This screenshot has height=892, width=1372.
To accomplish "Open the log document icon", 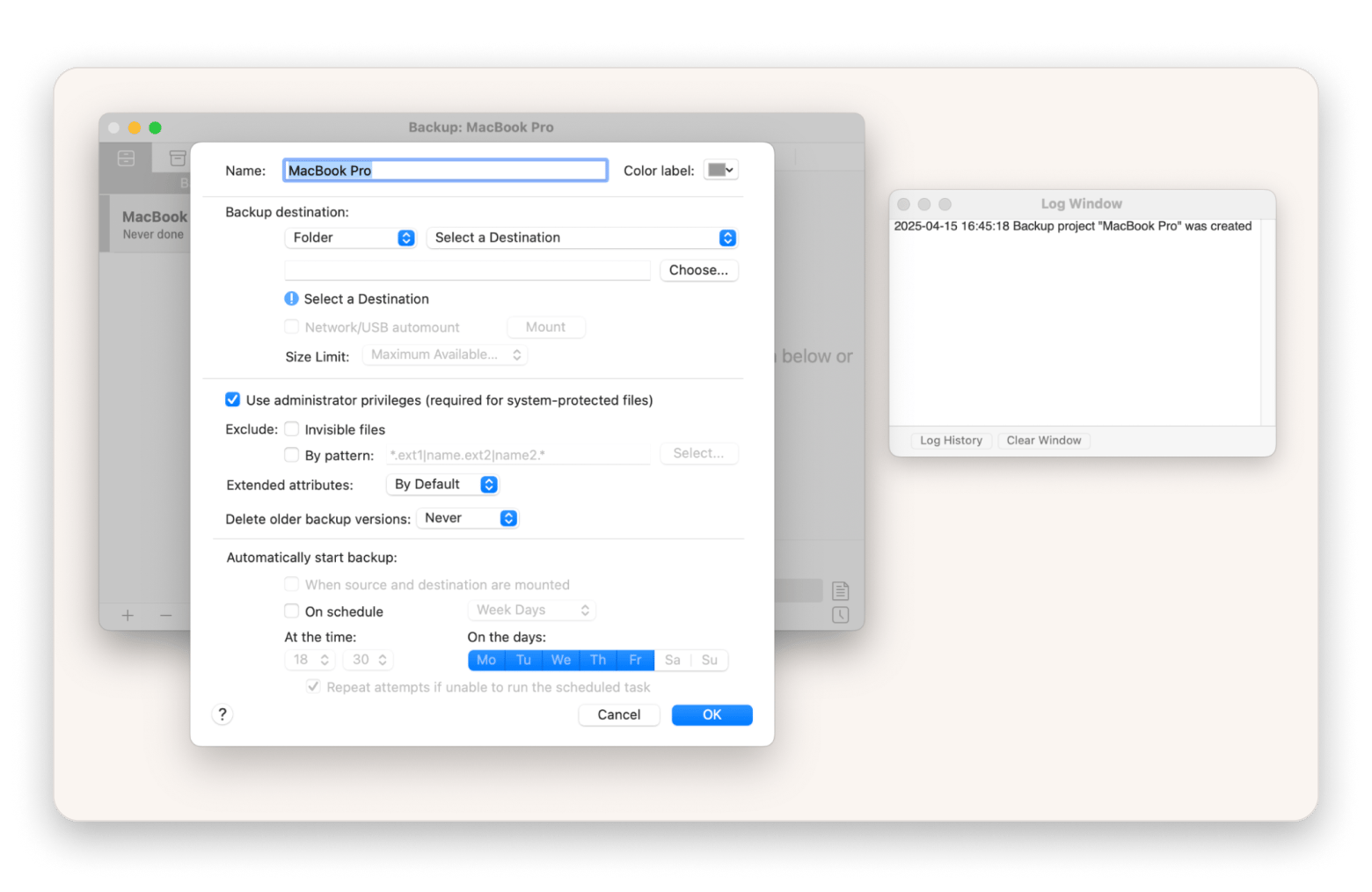I will (x=840, y=590).
